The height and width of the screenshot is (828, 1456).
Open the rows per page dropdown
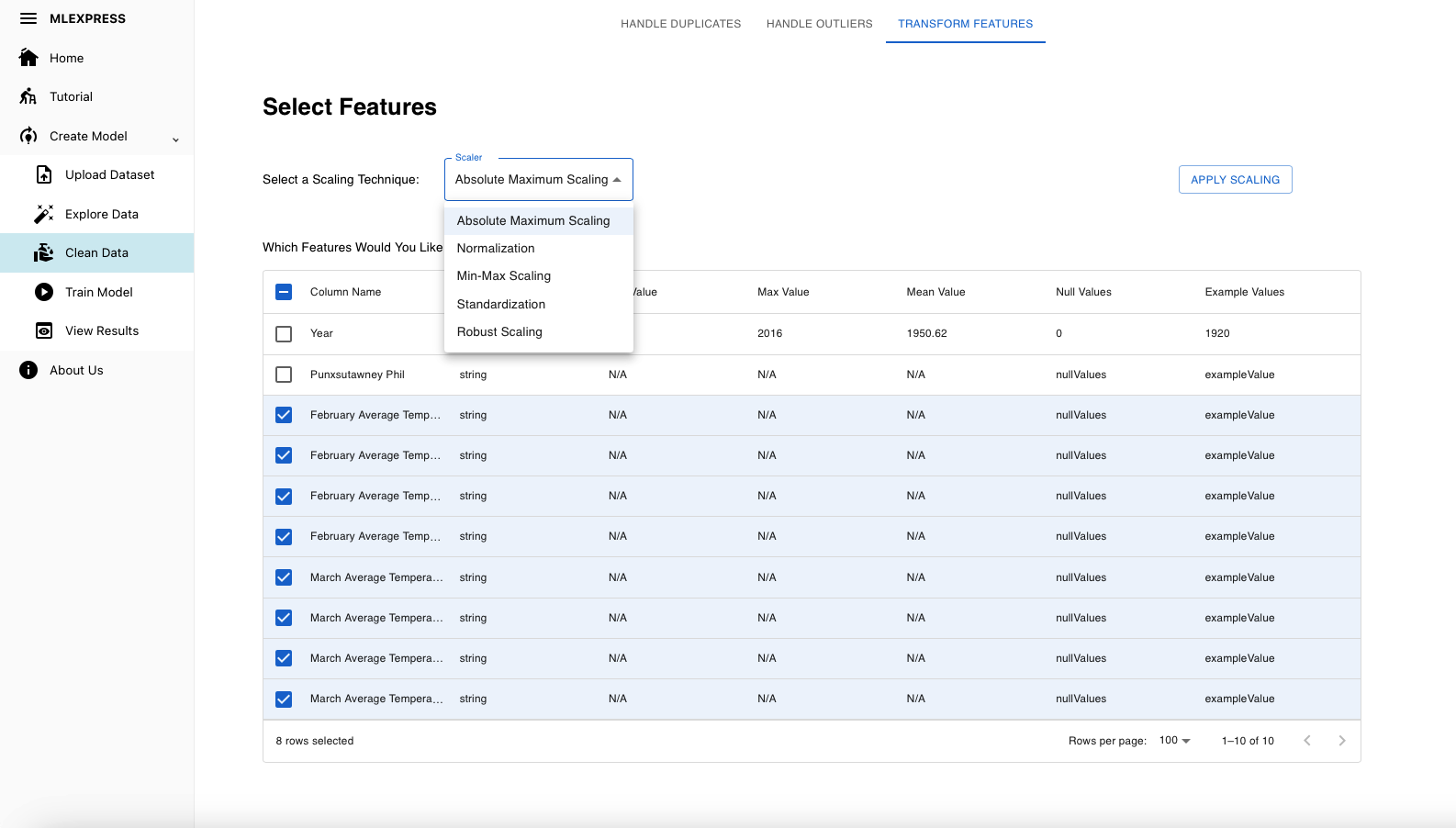pos(1174,741)
